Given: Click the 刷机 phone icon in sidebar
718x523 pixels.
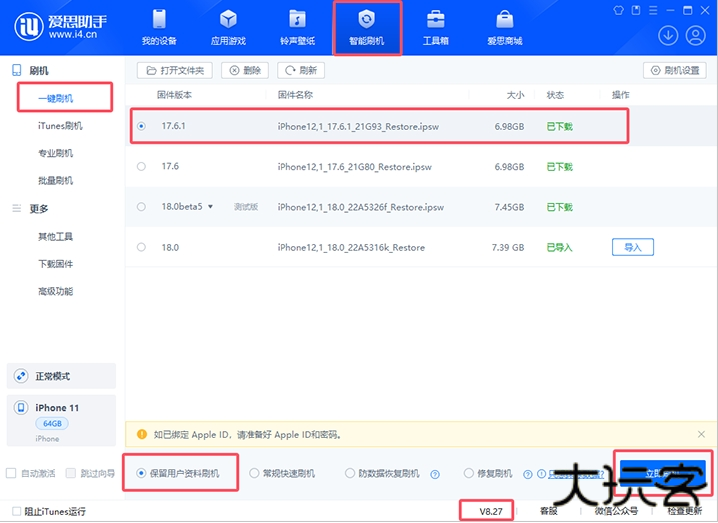Looking at the screenshot, I should pos(16,70).
